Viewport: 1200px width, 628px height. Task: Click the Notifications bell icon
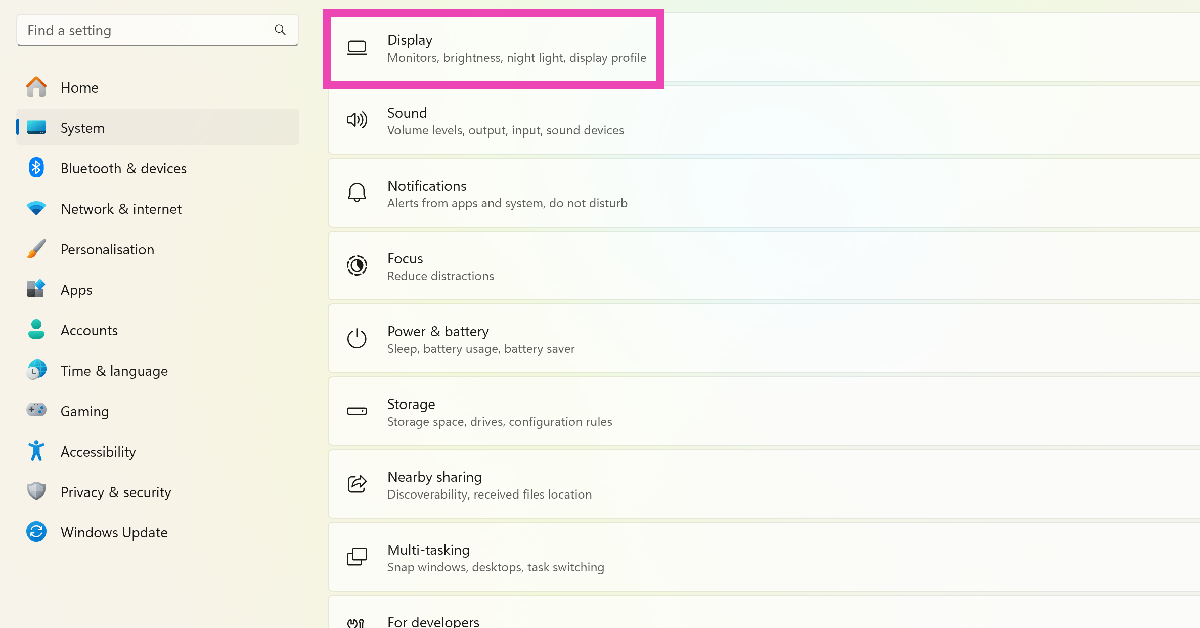[357, 193]
